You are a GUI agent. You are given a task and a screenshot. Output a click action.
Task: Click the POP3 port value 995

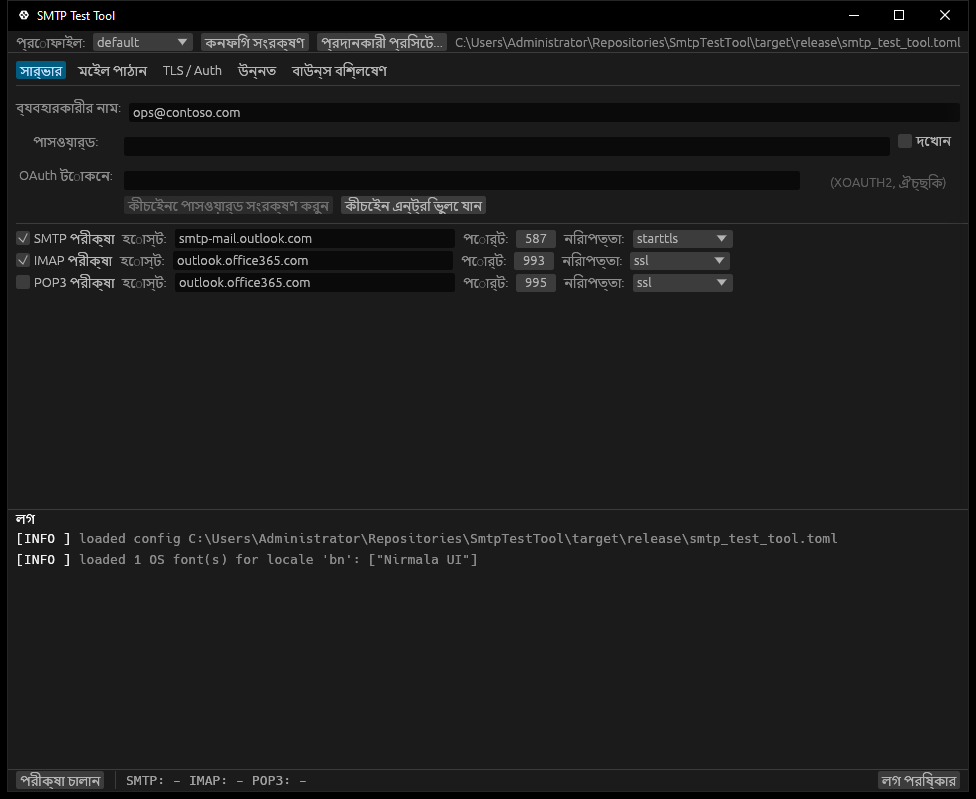click(x=535, y=283)
